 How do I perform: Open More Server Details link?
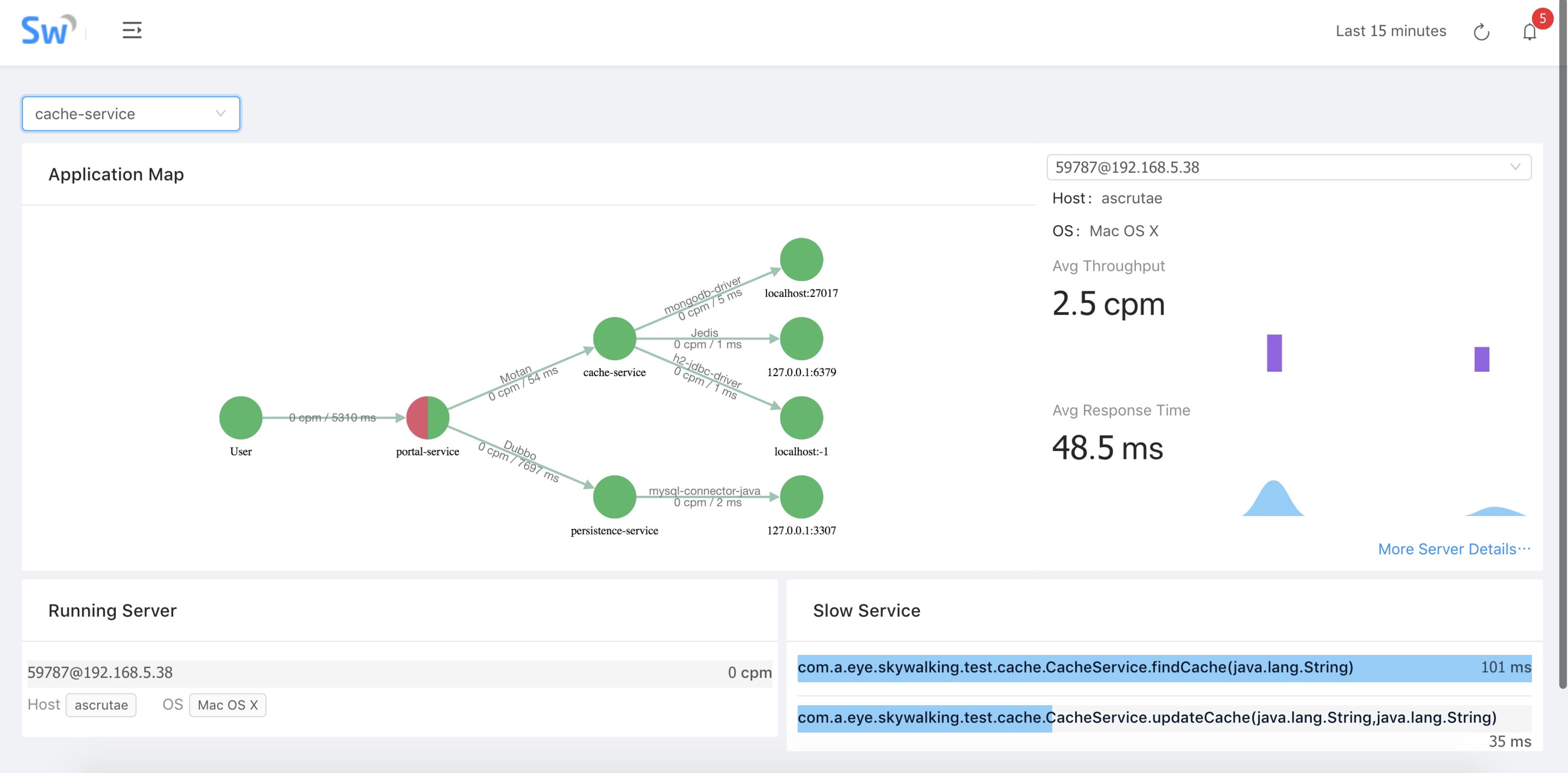[1454, 549]
